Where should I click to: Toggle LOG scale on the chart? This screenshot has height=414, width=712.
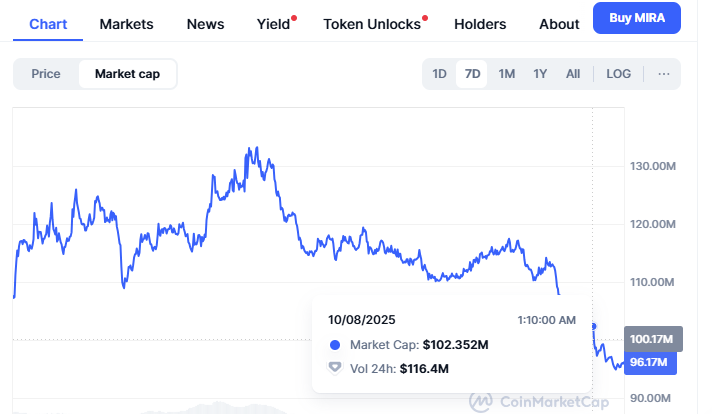tap(619, 73)
